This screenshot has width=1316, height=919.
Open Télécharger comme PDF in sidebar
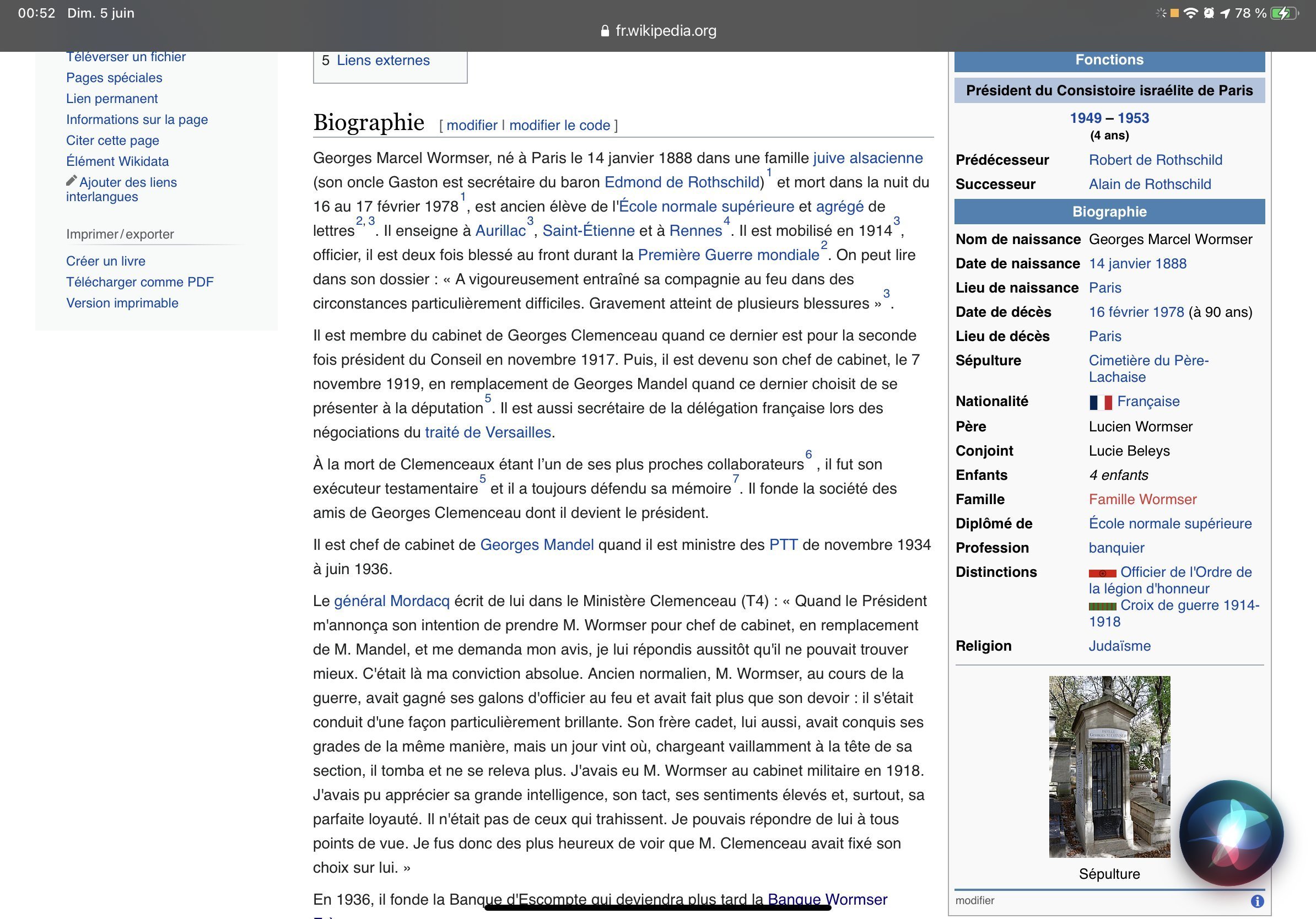coord(139,282)
